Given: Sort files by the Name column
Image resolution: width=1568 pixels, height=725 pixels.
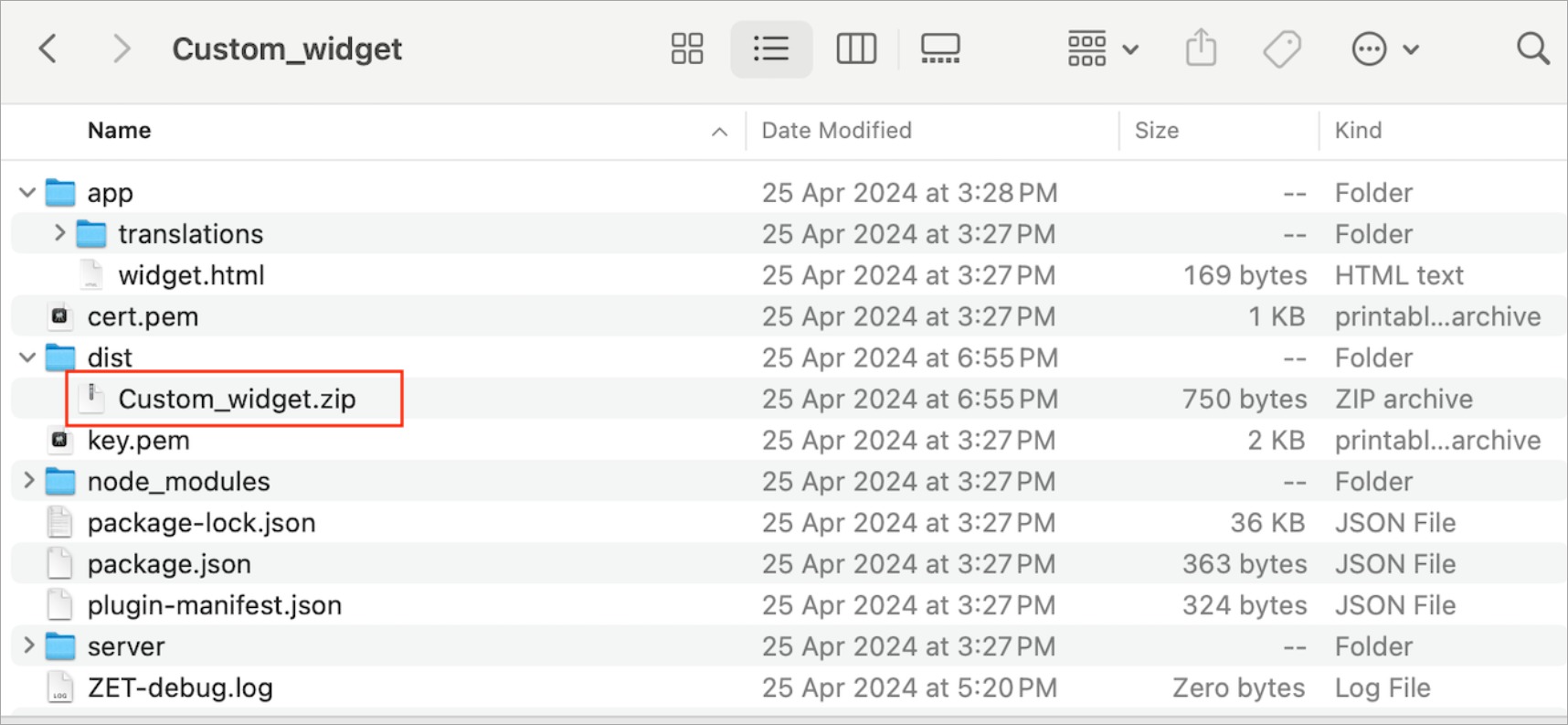Looking at the screenshot, I should 120,131.
